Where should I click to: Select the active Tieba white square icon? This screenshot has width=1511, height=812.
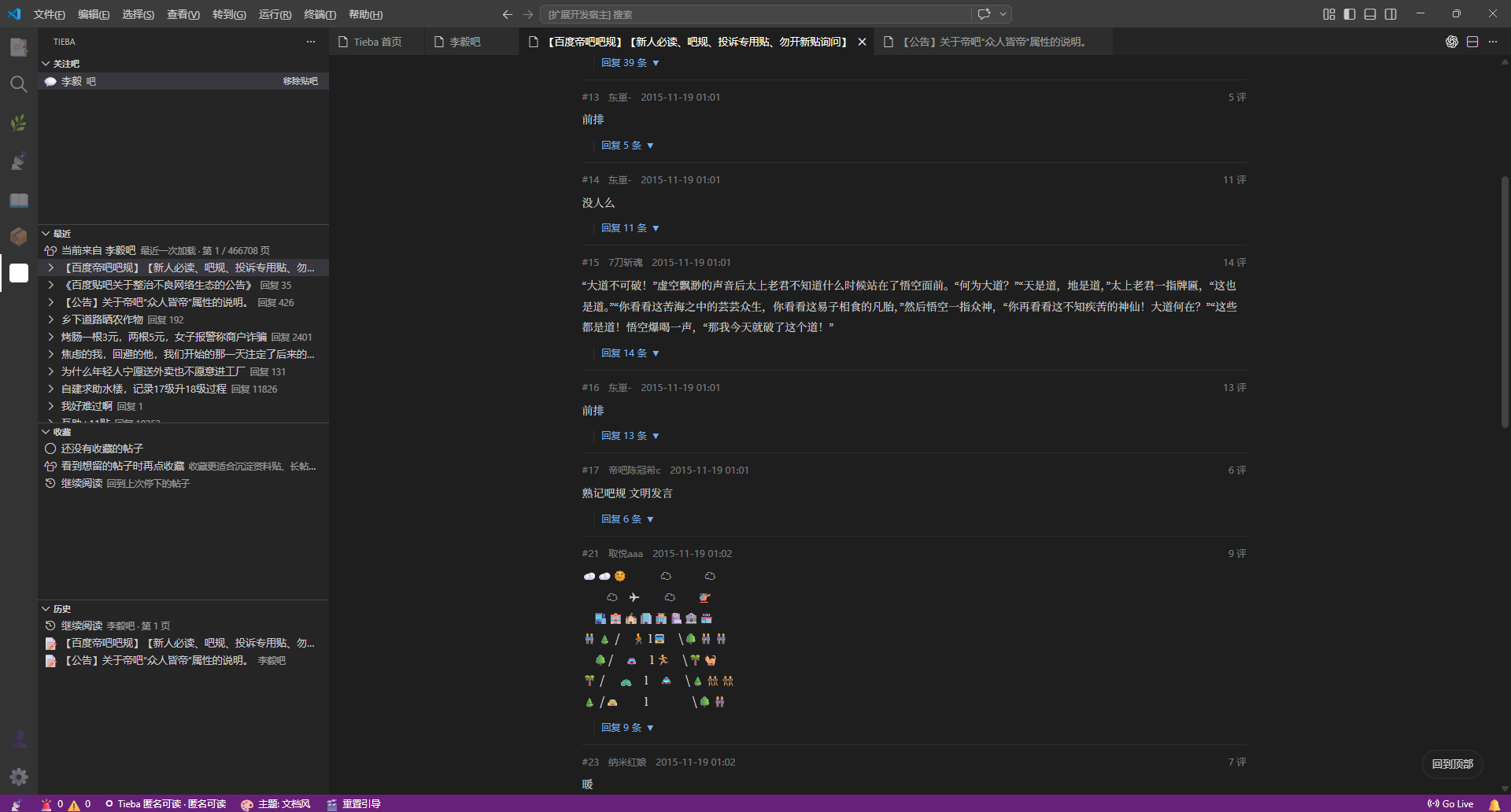19,273
